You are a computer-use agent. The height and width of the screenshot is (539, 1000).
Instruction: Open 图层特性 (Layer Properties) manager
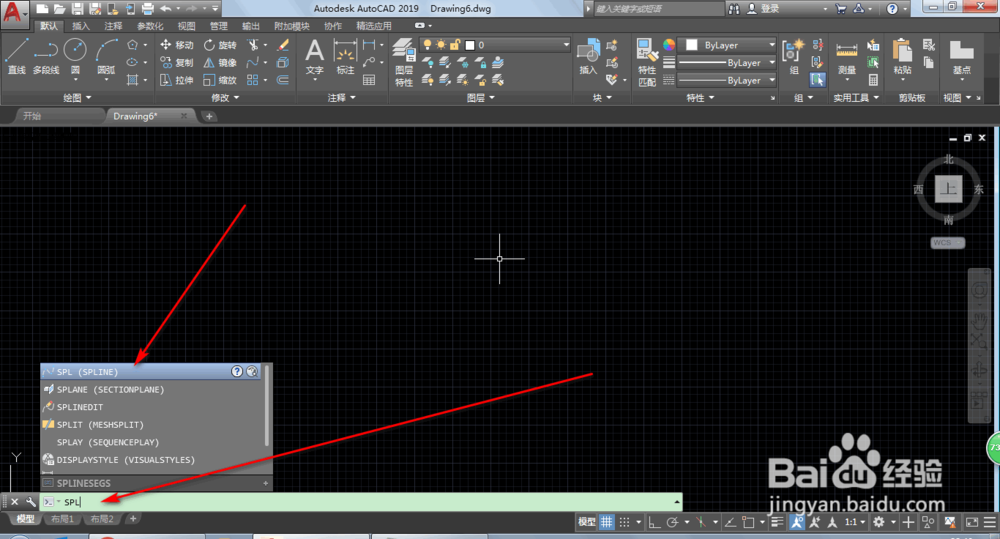(404, 62)
